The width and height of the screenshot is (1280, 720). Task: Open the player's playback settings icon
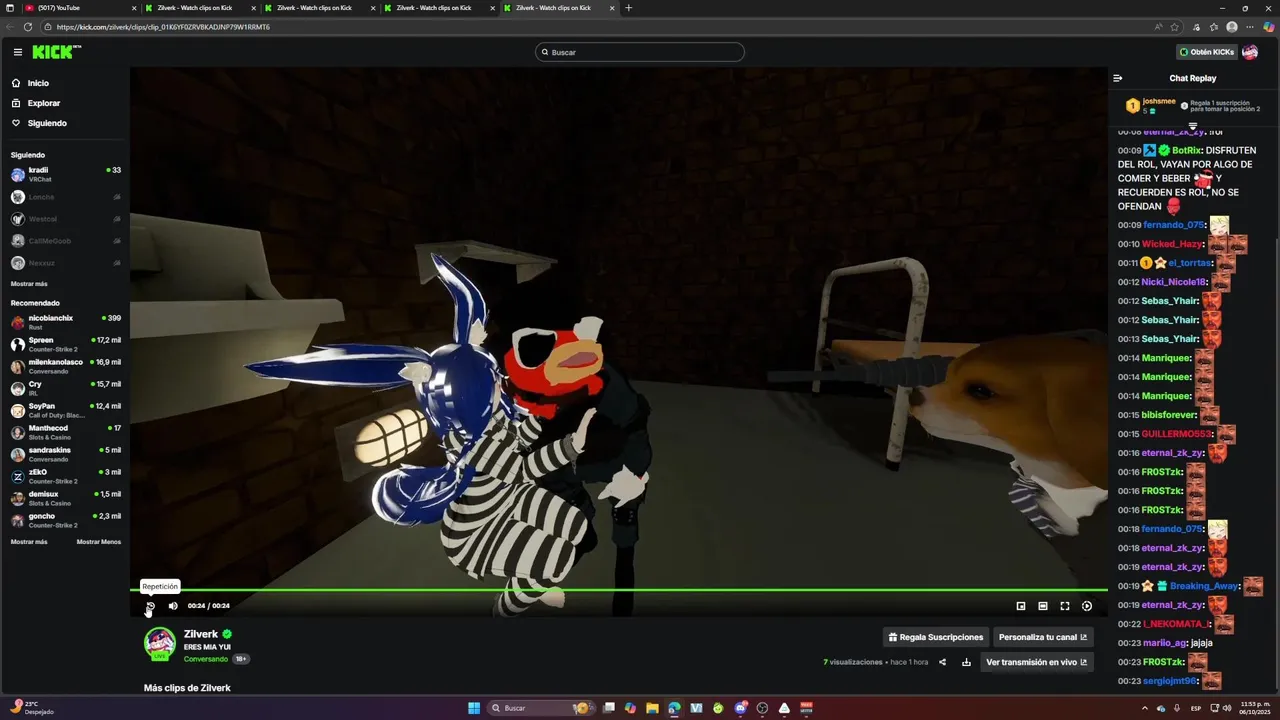tap(1087, 606)
